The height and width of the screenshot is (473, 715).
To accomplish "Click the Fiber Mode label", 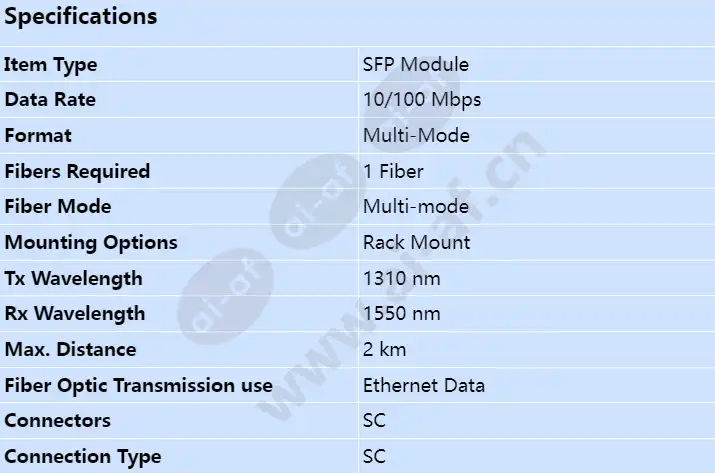I will tap(58, 207).
